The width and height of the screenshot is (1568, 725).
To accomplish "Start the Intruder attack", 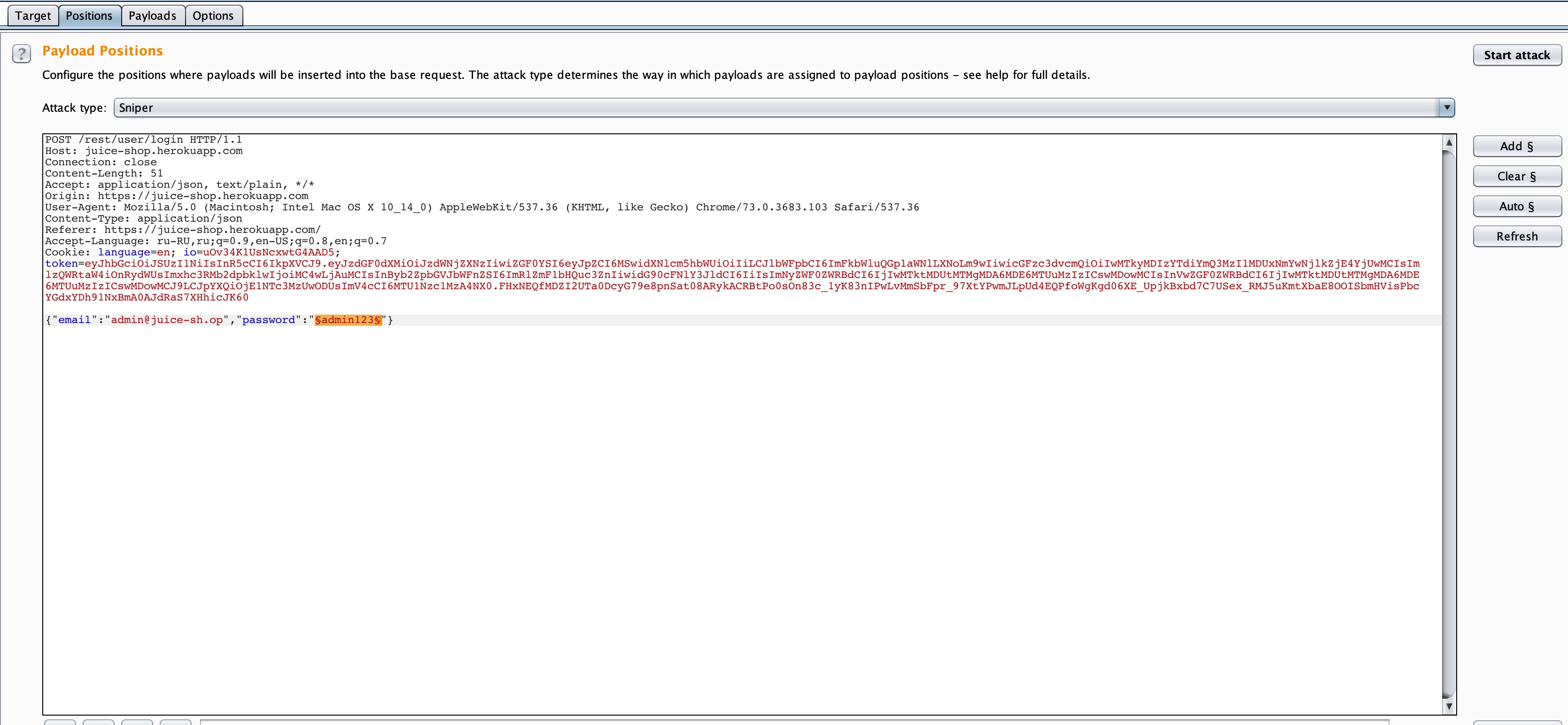I will click(x=1516, y=55).
